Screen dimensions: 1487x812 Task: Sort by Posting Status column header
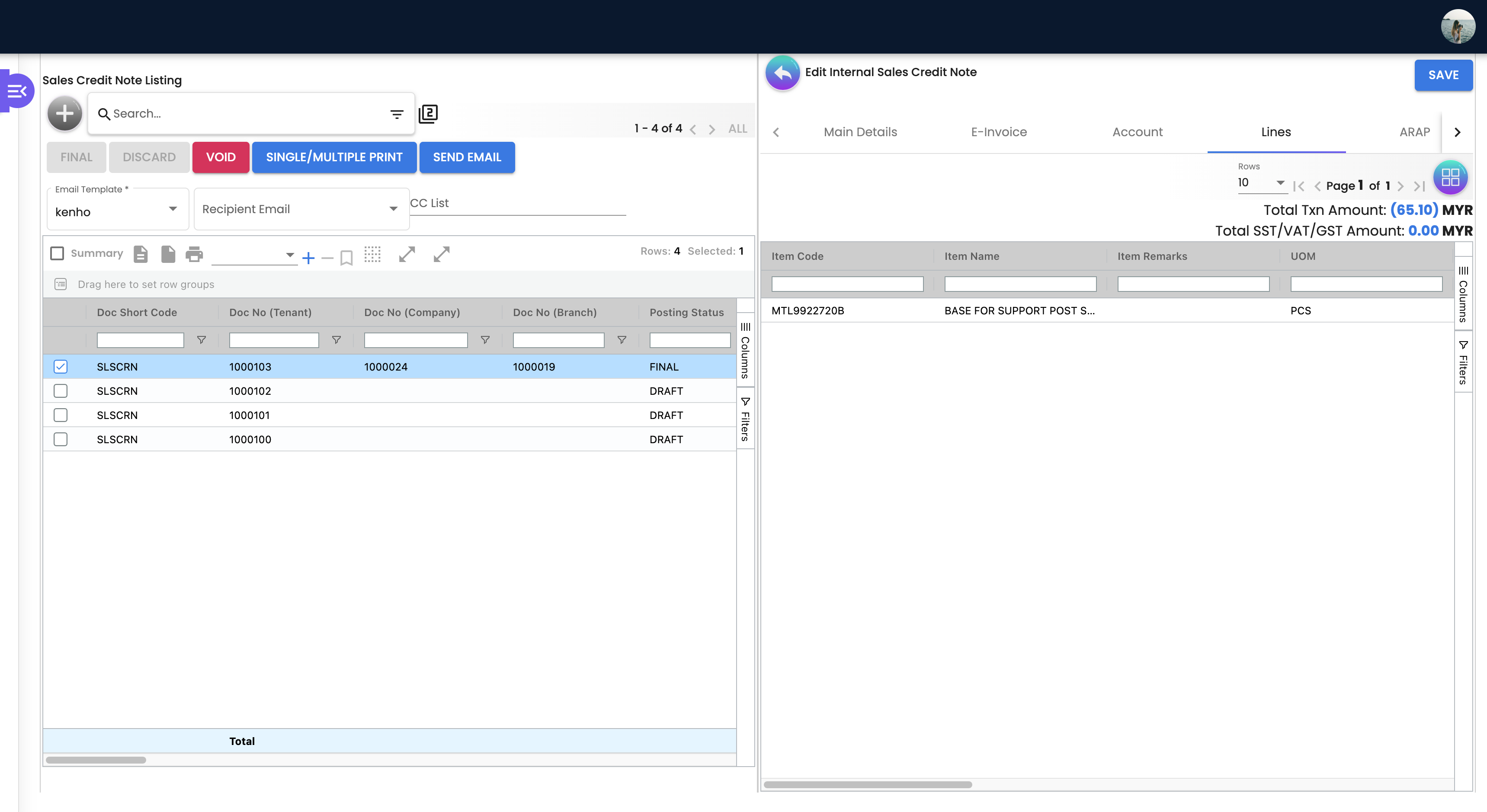tap(686, 312)
